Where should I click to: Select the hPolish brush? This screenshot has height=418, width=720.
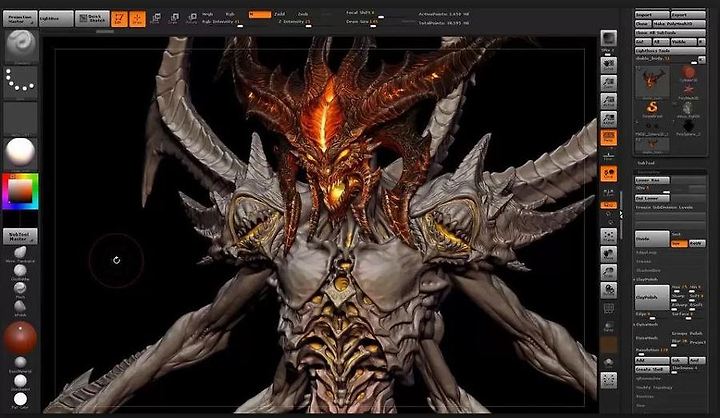tap(20, 306)
